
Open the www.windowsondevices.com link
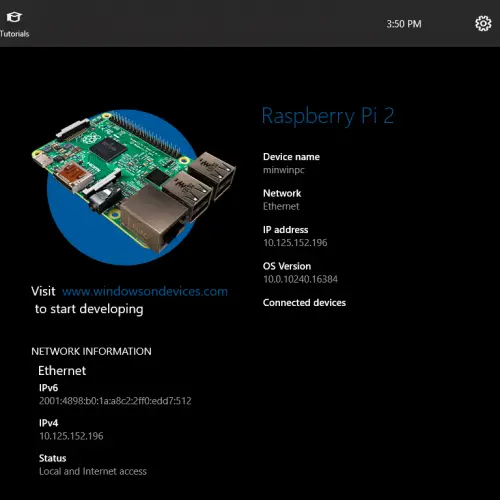pos(145,291)
